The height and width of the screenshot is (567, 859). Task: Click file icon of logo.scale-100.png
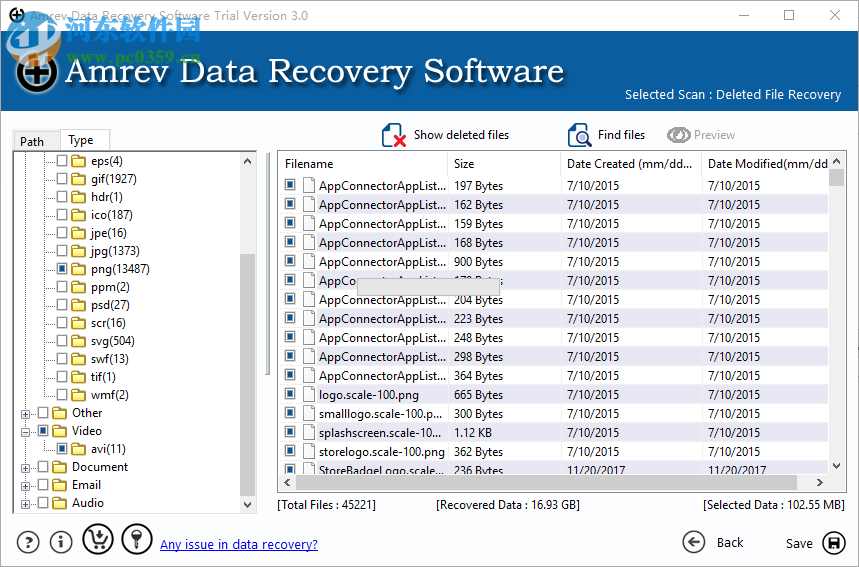point(309,394)
